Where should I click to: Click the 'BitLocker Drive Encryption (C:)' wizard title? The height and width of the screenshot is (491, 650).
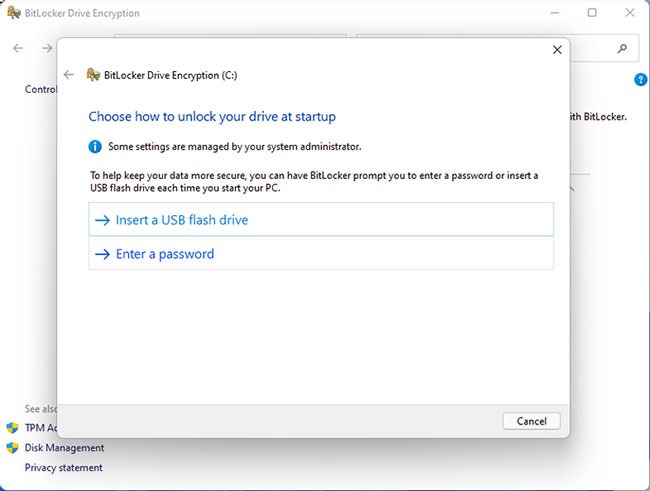tap(170, 75)
